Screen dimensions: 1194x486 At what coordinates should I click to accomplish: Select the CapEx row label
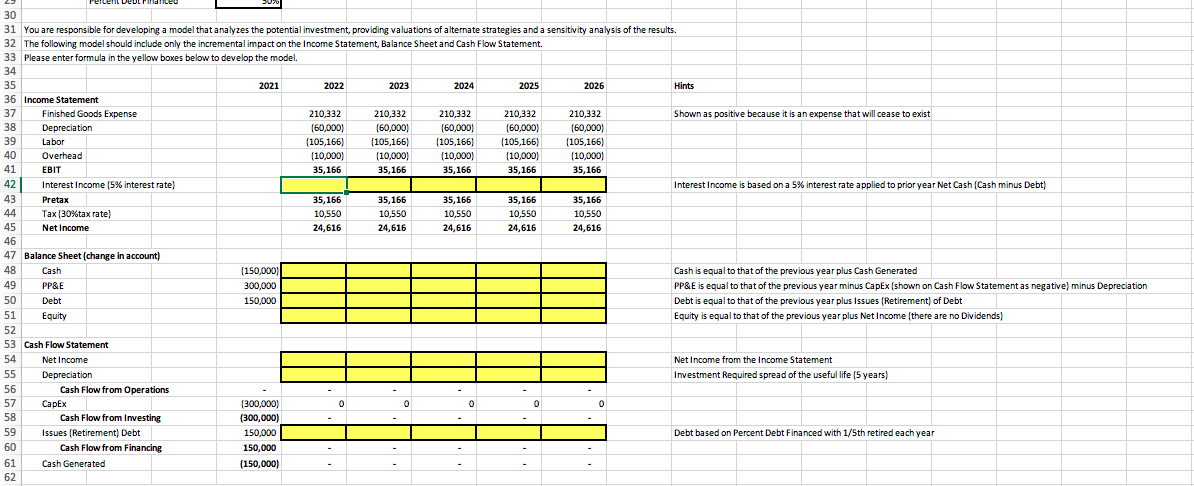point(54,404)
